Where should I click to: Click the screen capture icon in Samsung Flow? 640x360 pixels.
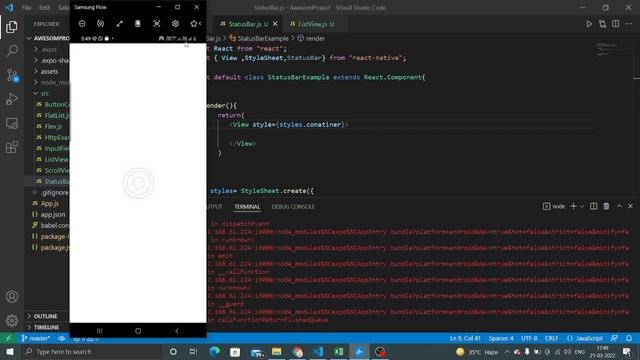156,24
